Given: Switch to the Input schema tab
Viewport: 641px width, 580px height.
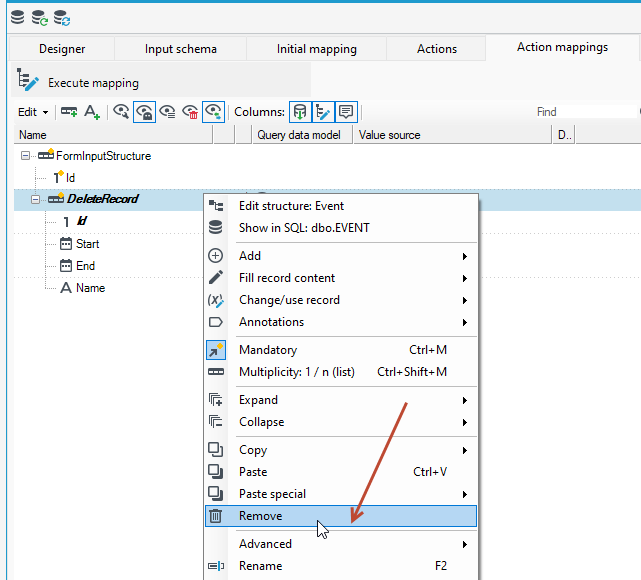Looking at the screenshot, I should click(x=181, y=49).
